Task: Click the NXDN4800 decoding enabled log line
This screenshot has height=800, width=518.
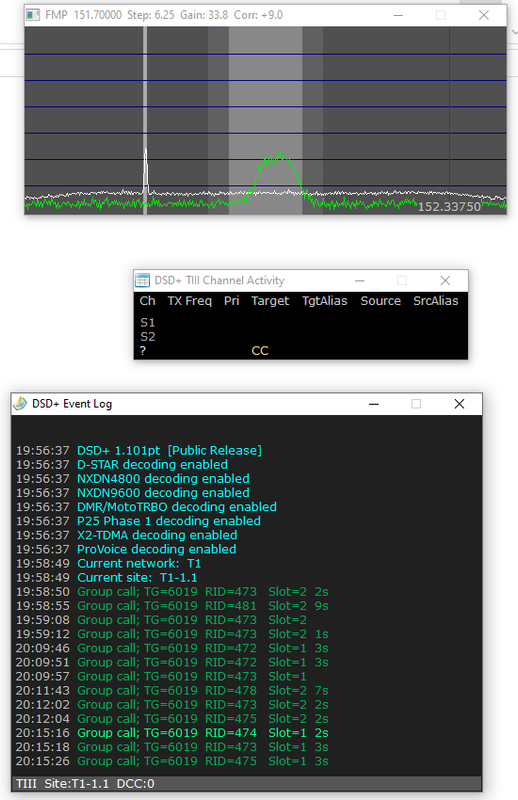Action: point(133,479)
